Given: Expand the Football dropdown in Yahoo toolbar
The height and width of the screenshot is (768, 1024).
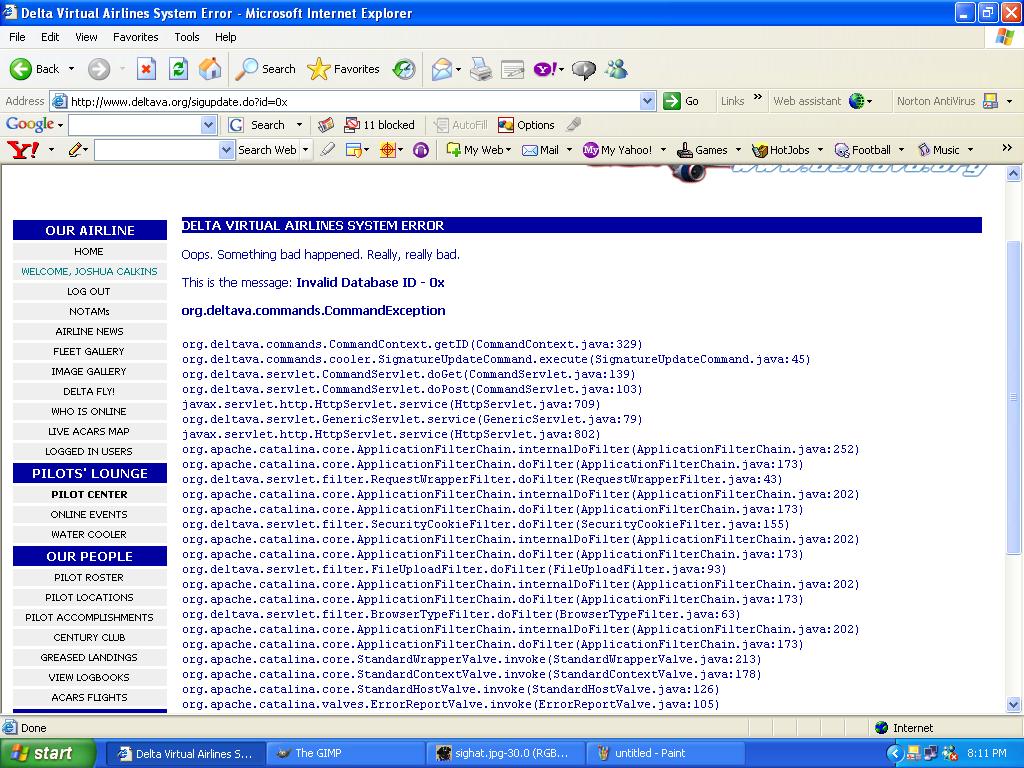Looking at the screenshot, I should pyautogui.click(x=901, y=150).
